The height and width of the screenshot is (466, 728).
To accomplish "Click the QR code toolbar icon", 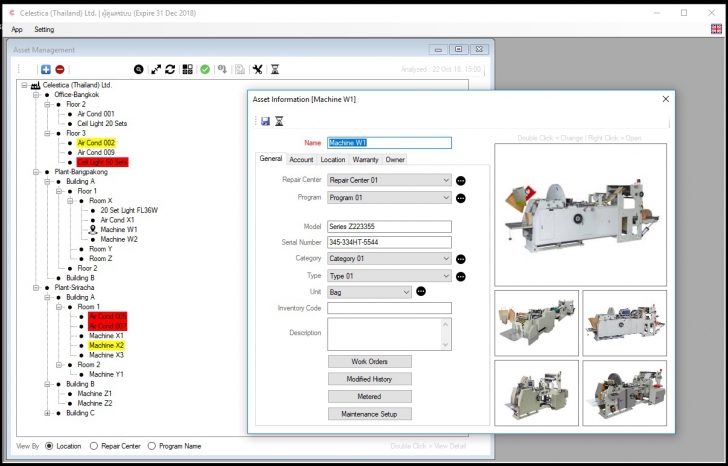I will (x=188, y=69).
